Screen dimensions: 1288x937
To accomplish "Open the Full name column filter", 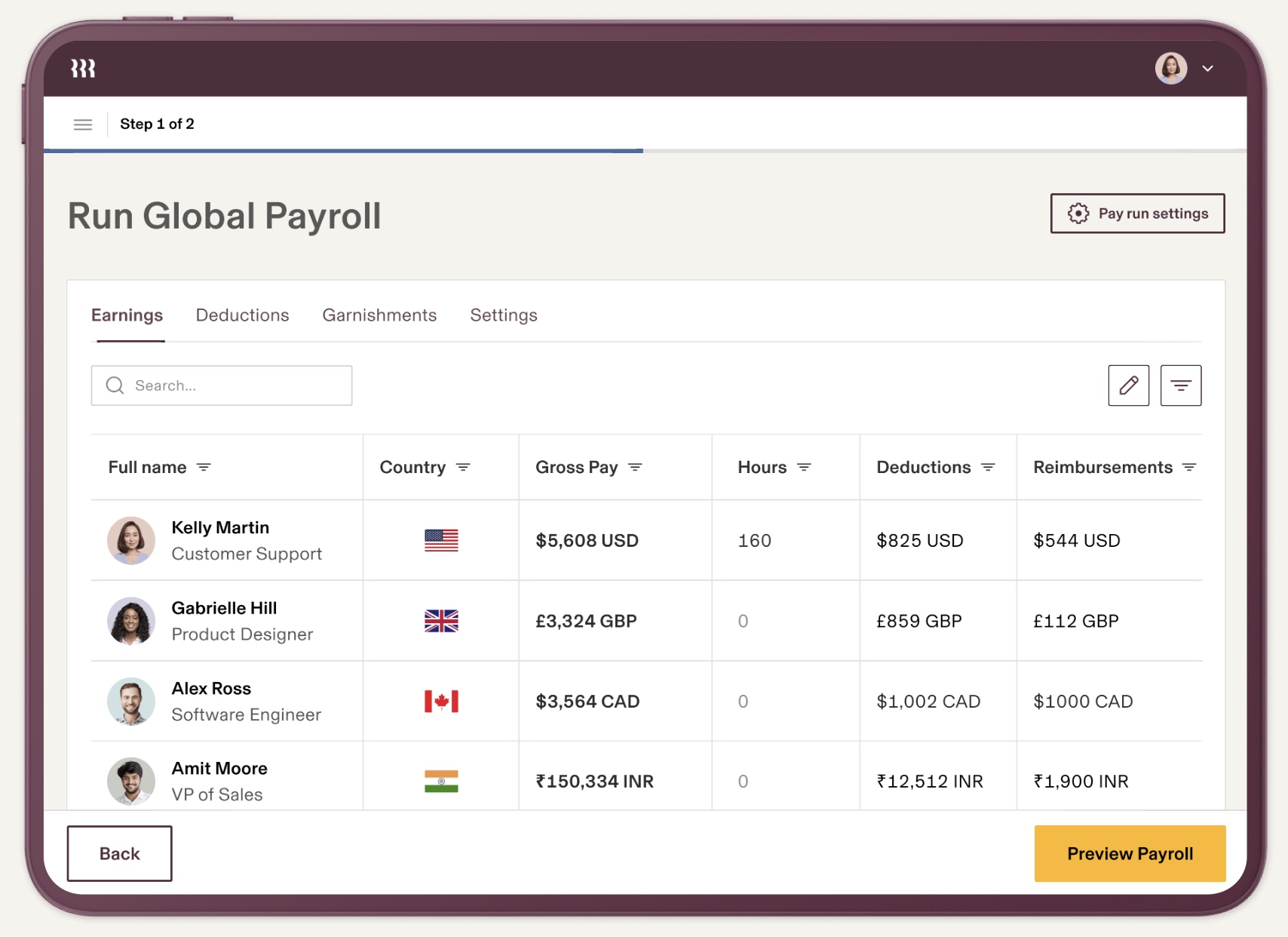I will click(204, 467).
